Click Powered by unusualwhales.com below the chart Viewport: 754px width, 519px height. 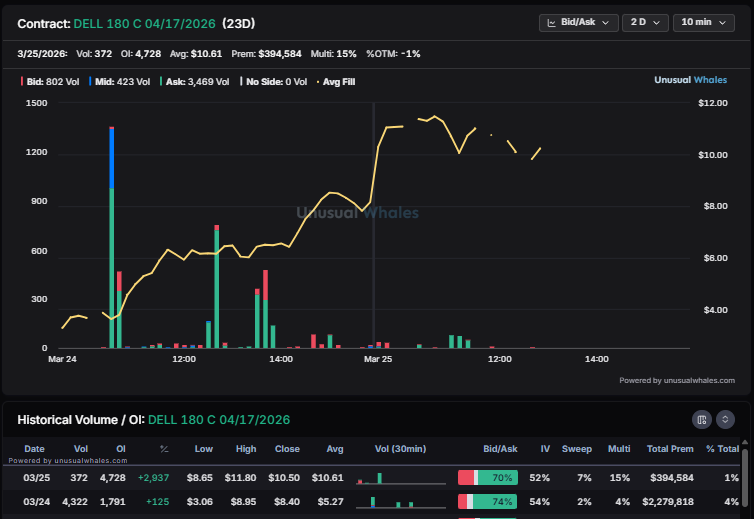677,380
